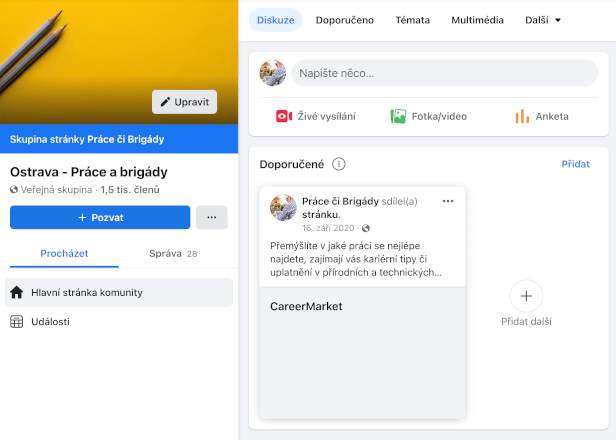Viewport: 616px width, 440px height.
Task: Click the globe privacy icon on post
Action: point(366,228)
